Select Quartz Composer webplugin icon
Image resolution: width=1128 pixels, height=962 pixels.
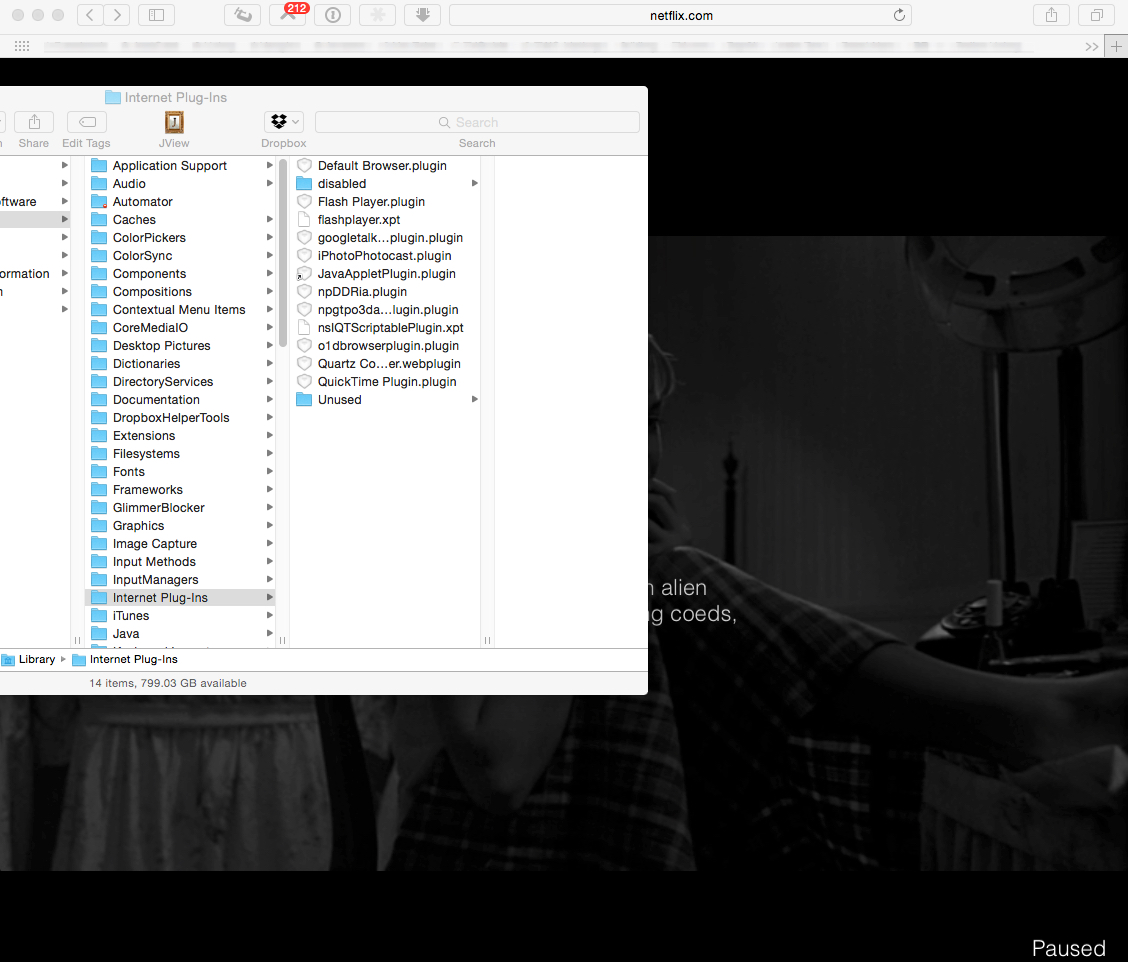pyautogui.click(x=304, y=363)
